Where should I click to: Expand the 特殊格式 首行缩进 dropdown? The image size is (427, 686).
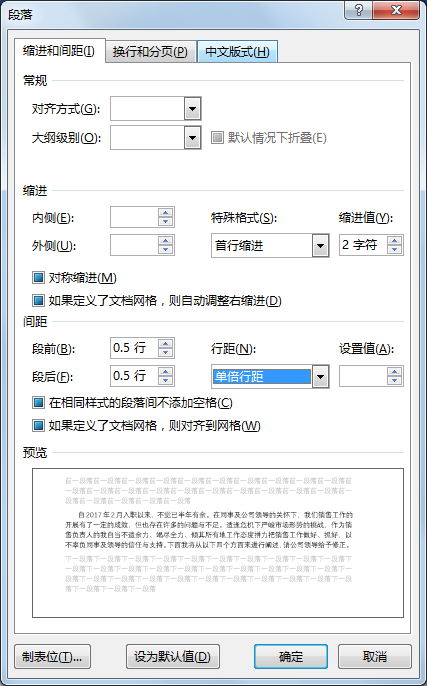pos(320,245)
